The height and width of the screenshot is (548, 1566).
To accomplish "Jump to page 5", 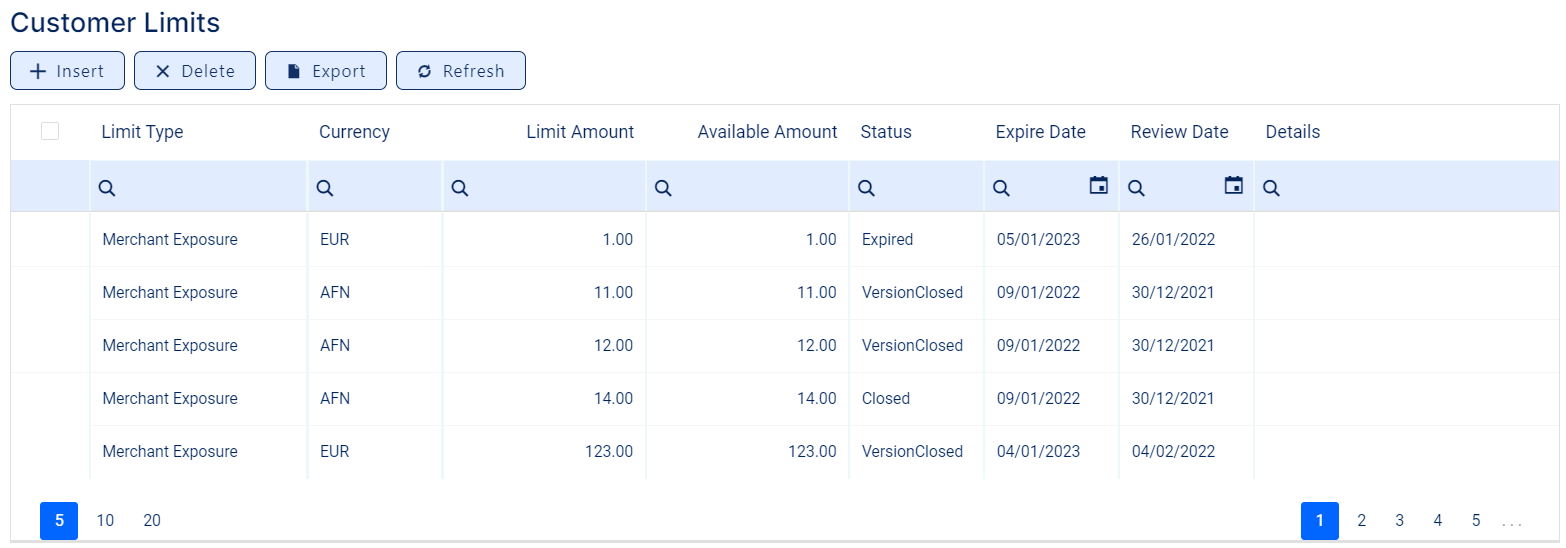I will click(x=1475, y=520).
